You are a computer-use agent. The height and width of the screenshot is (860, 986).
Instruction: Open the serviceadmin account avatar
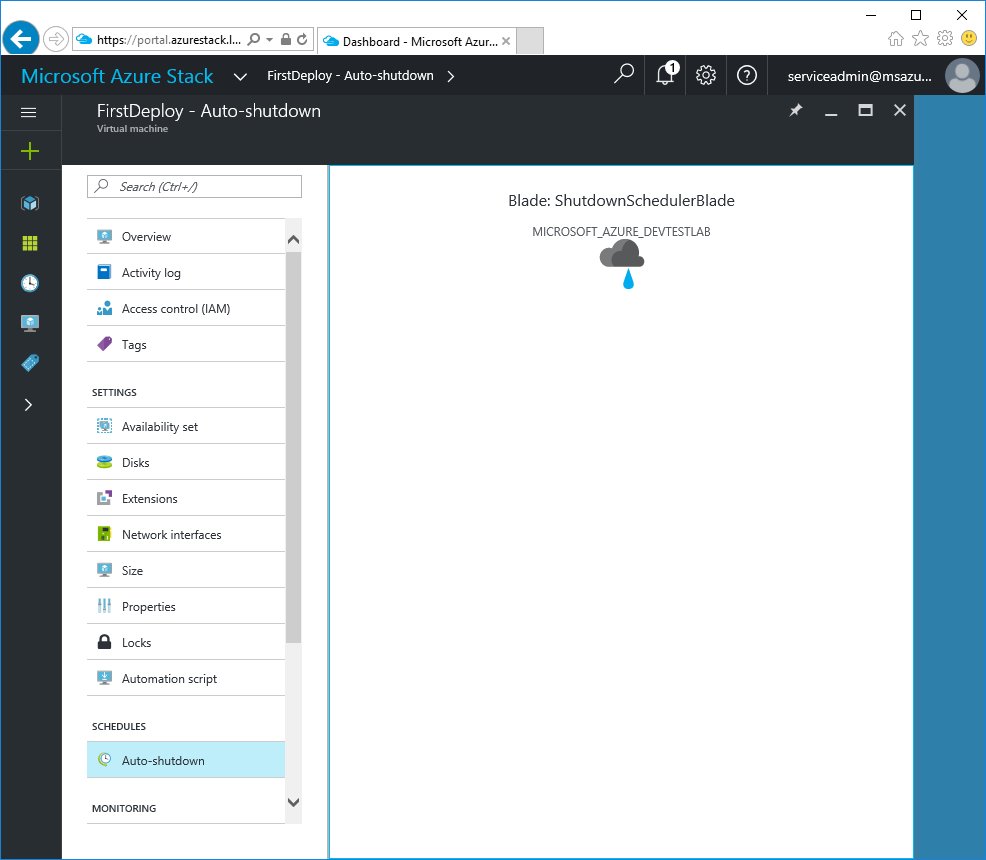pyautogui.click(x=961, y=75)
